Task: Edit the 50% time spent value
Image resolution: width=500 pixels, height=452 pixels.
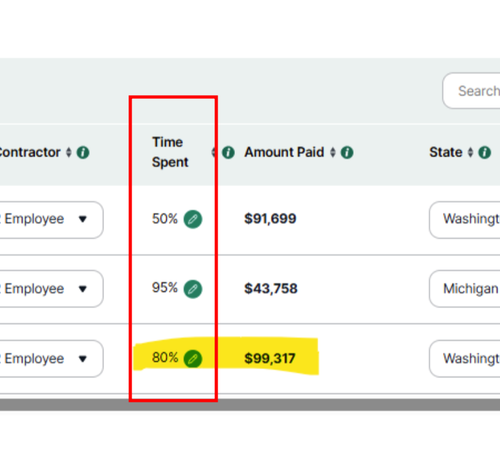Action: [x=193, y=219]
